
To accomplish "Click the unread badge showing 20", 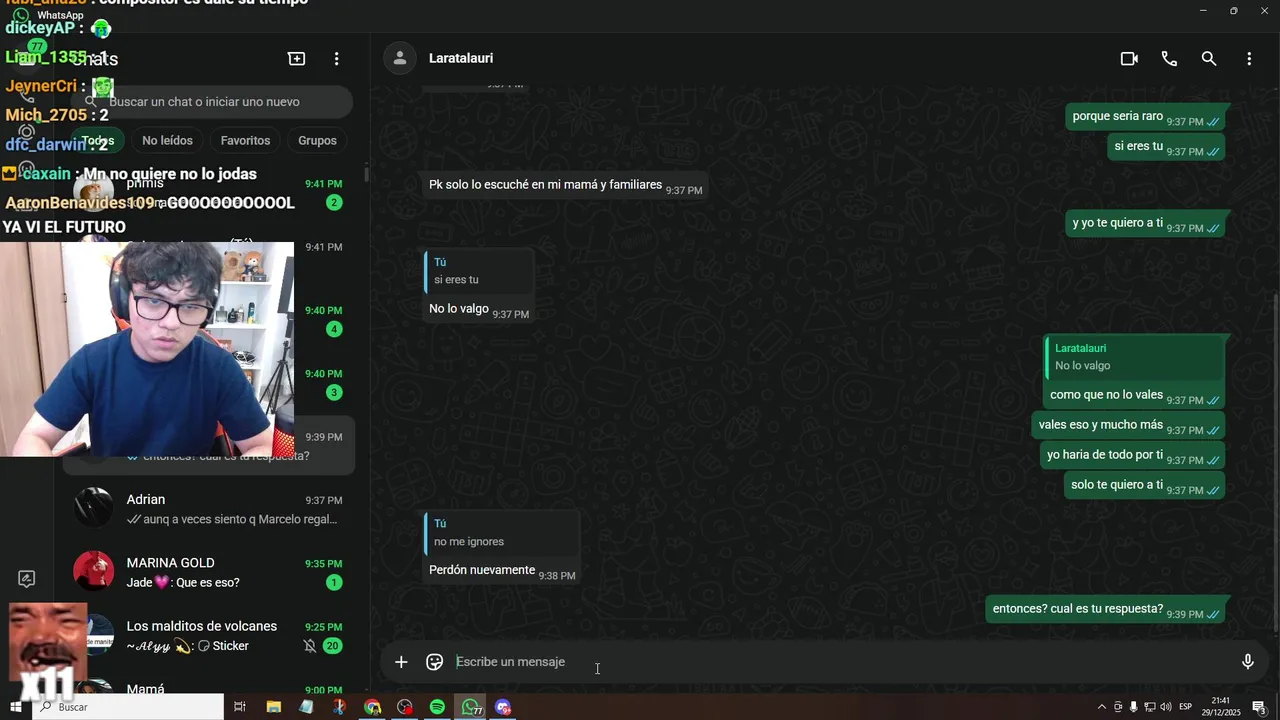I will 332,646.
